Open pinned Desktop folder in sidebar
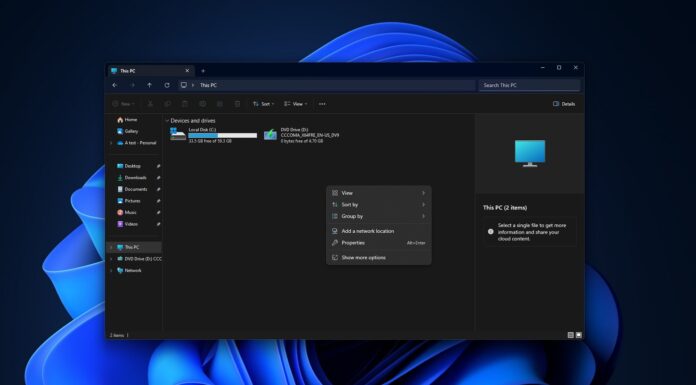The height and width of the screenshot is (385, 696). (x=133, y=166)
